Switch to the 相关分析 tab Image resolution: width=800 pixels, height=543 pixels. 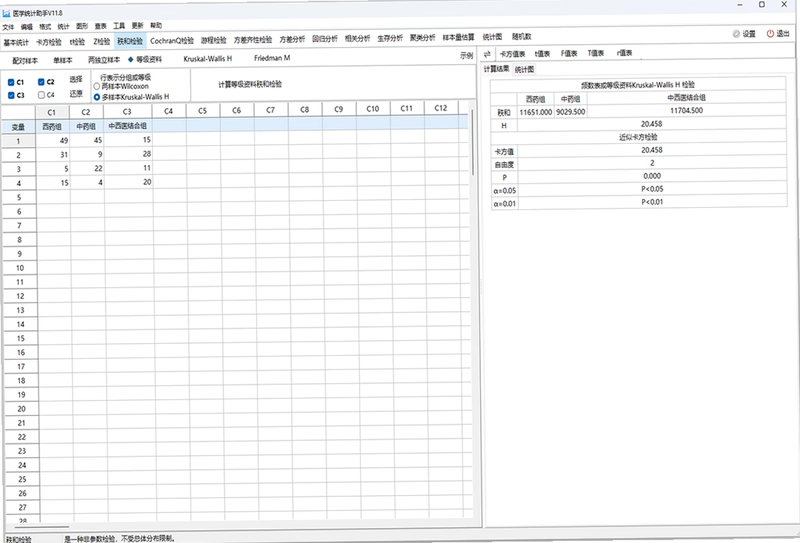357,38
